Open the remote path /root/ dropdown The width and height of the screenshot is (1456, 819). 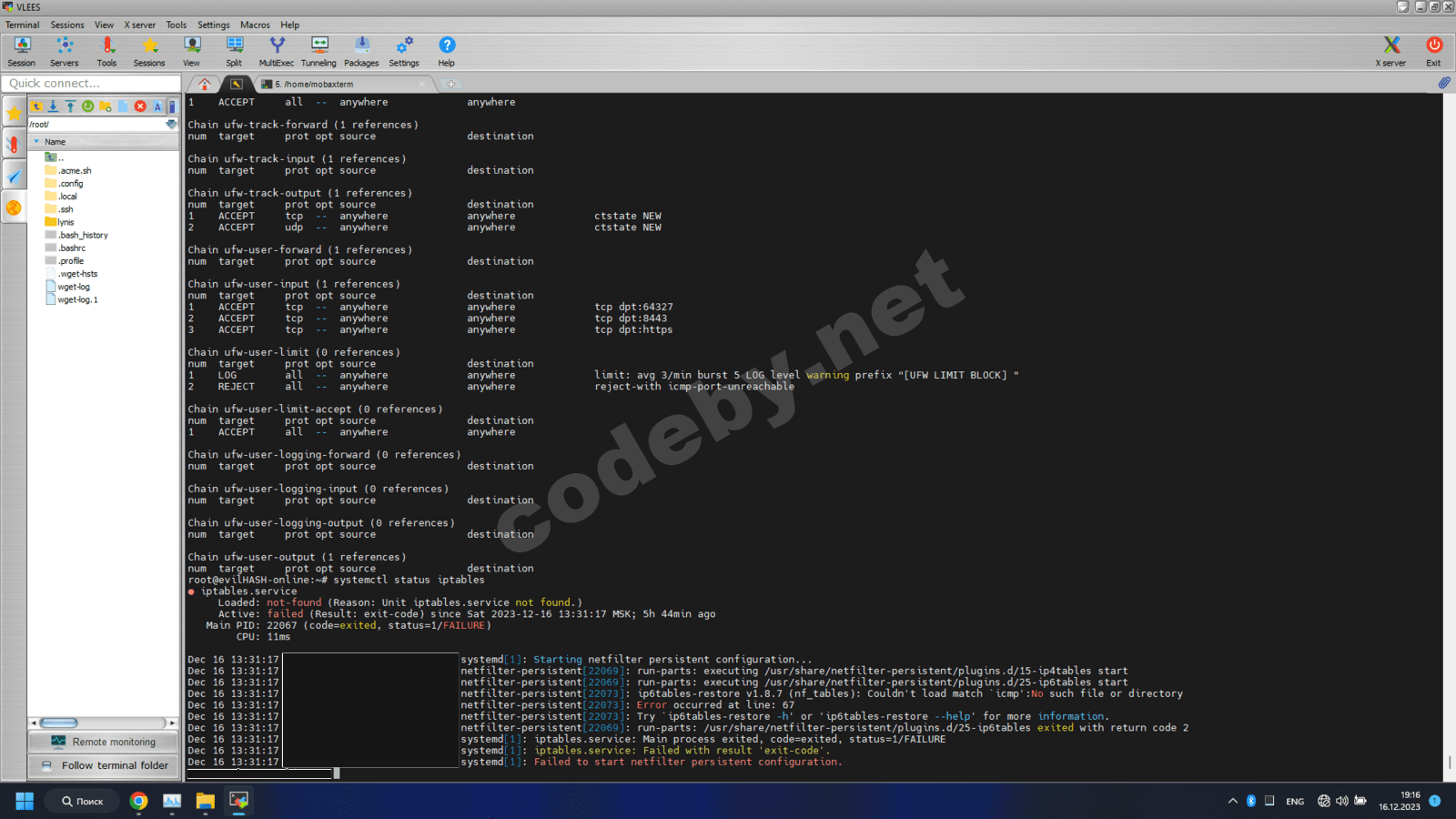coord(171,124)
